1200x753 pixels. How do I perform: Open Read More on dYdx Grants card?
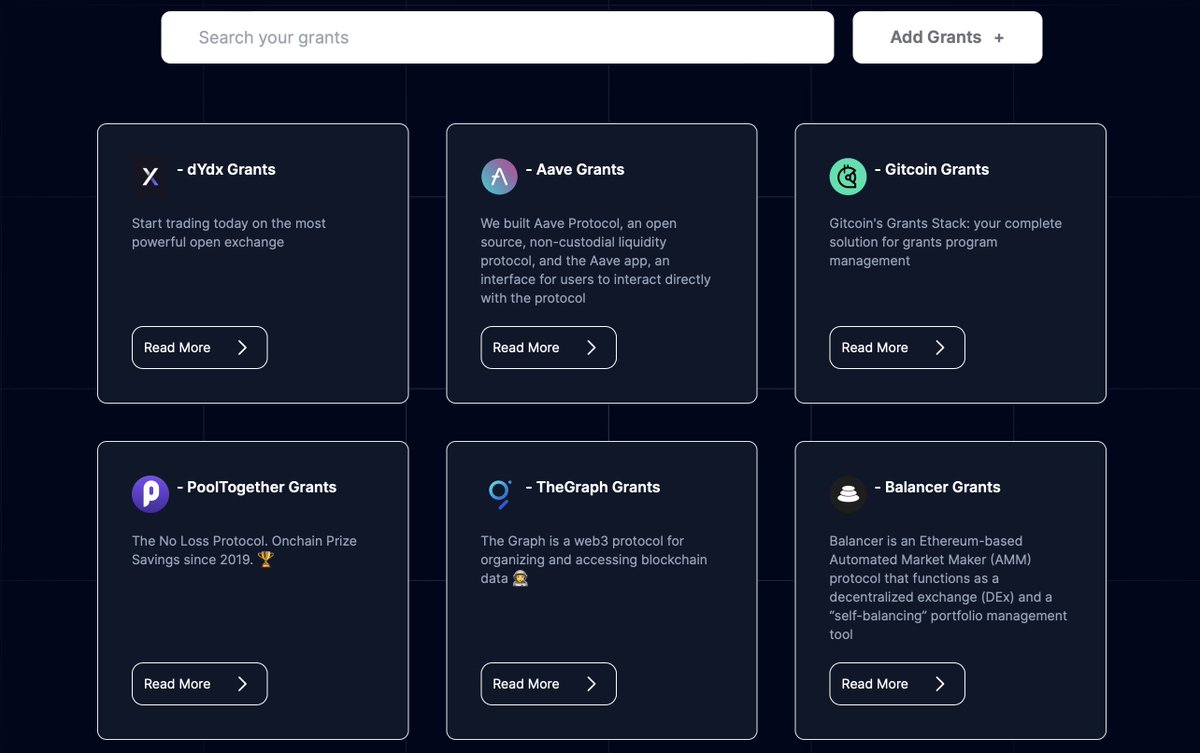pos(200,347)
